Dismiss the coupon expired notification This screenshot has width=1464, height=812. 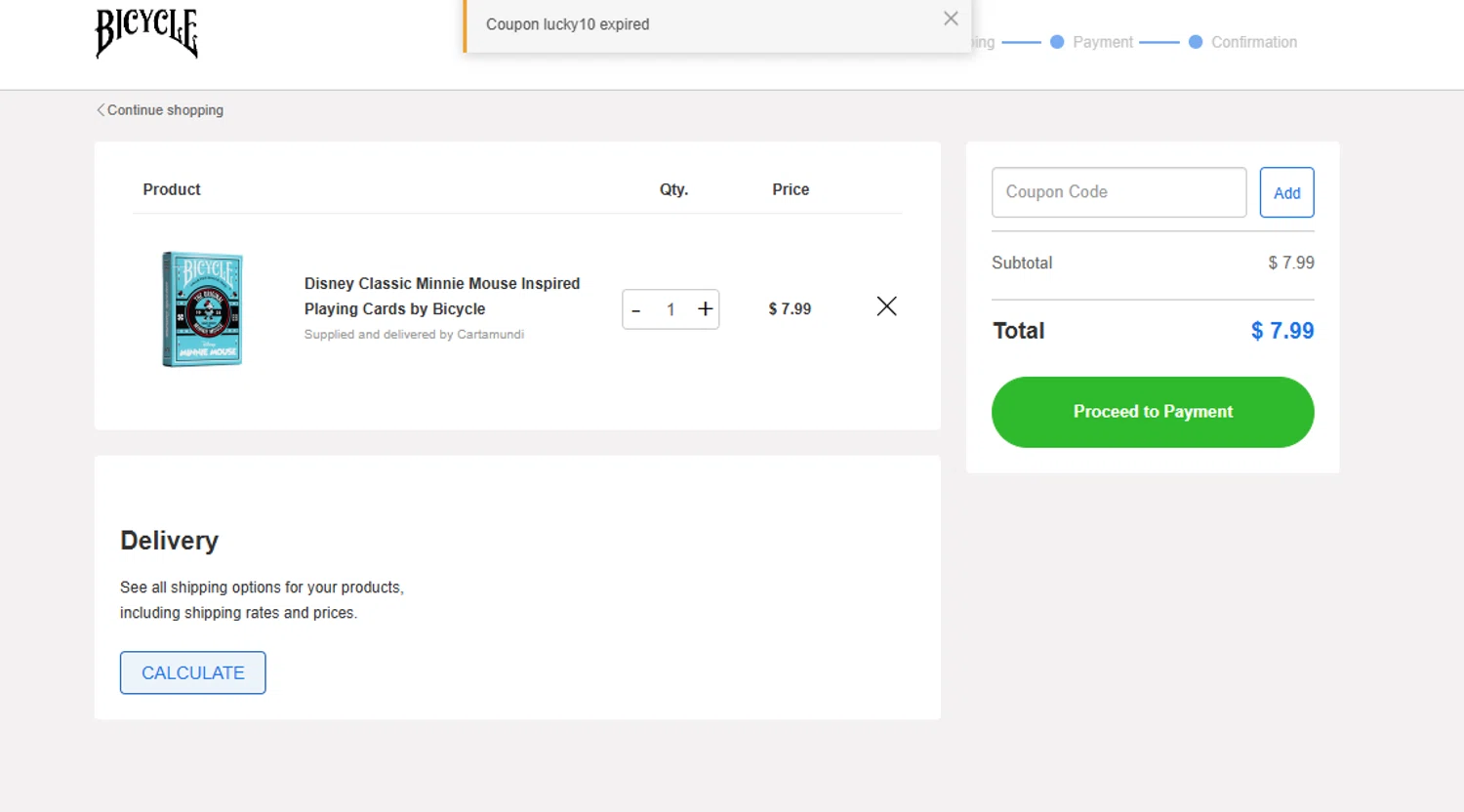click(x=951, y=19)
